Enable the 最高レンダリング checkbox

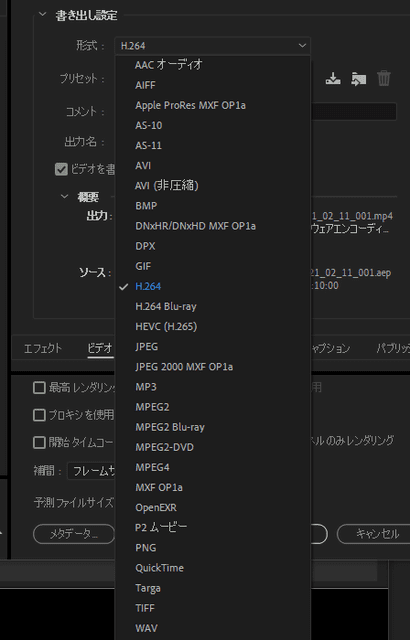coord(39,387)
